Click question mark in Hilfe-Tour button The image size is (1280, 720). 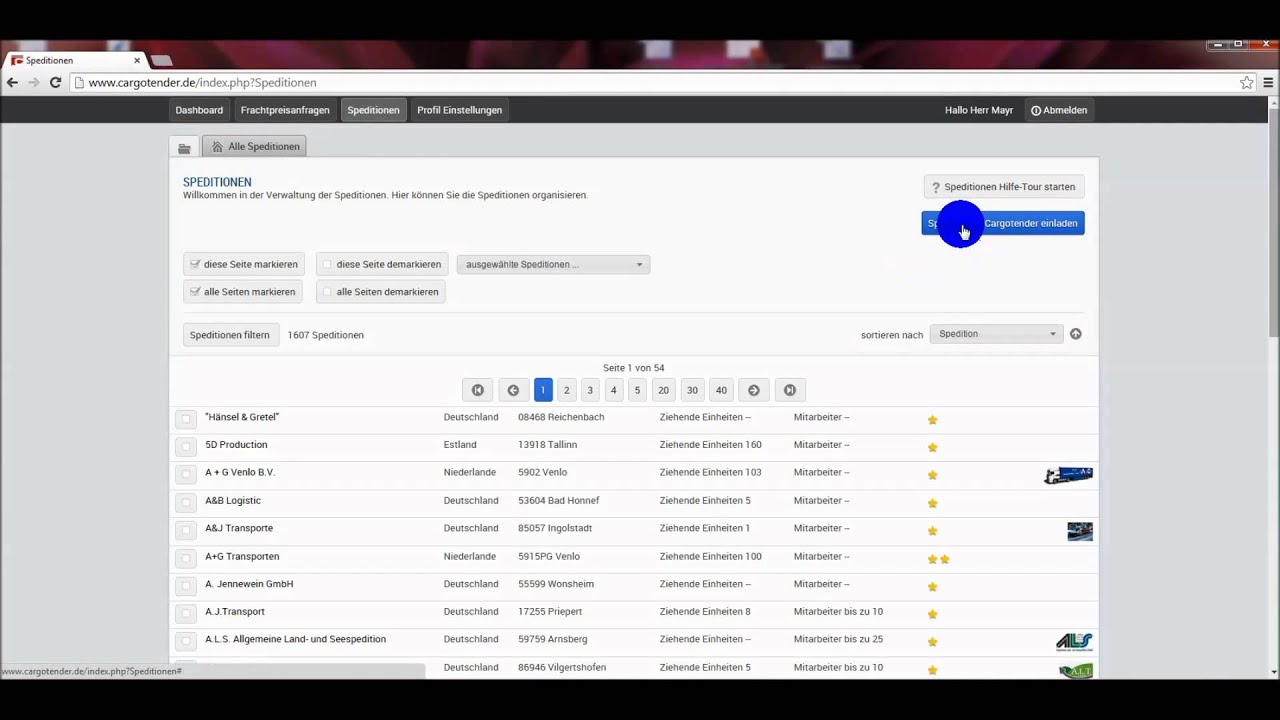tap(936, 188)
